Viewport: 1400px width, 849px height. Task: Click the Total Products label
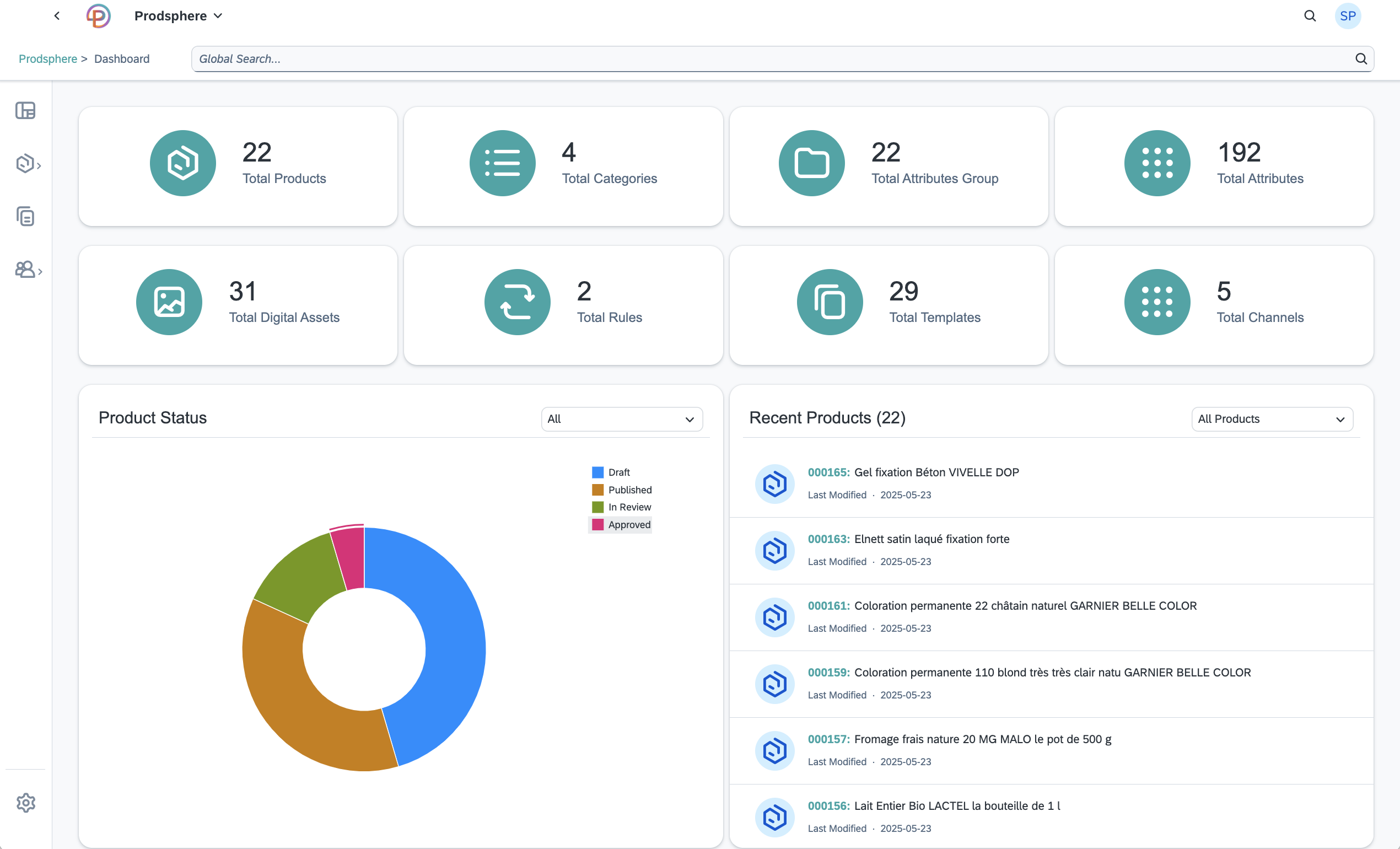click(284, 179)
